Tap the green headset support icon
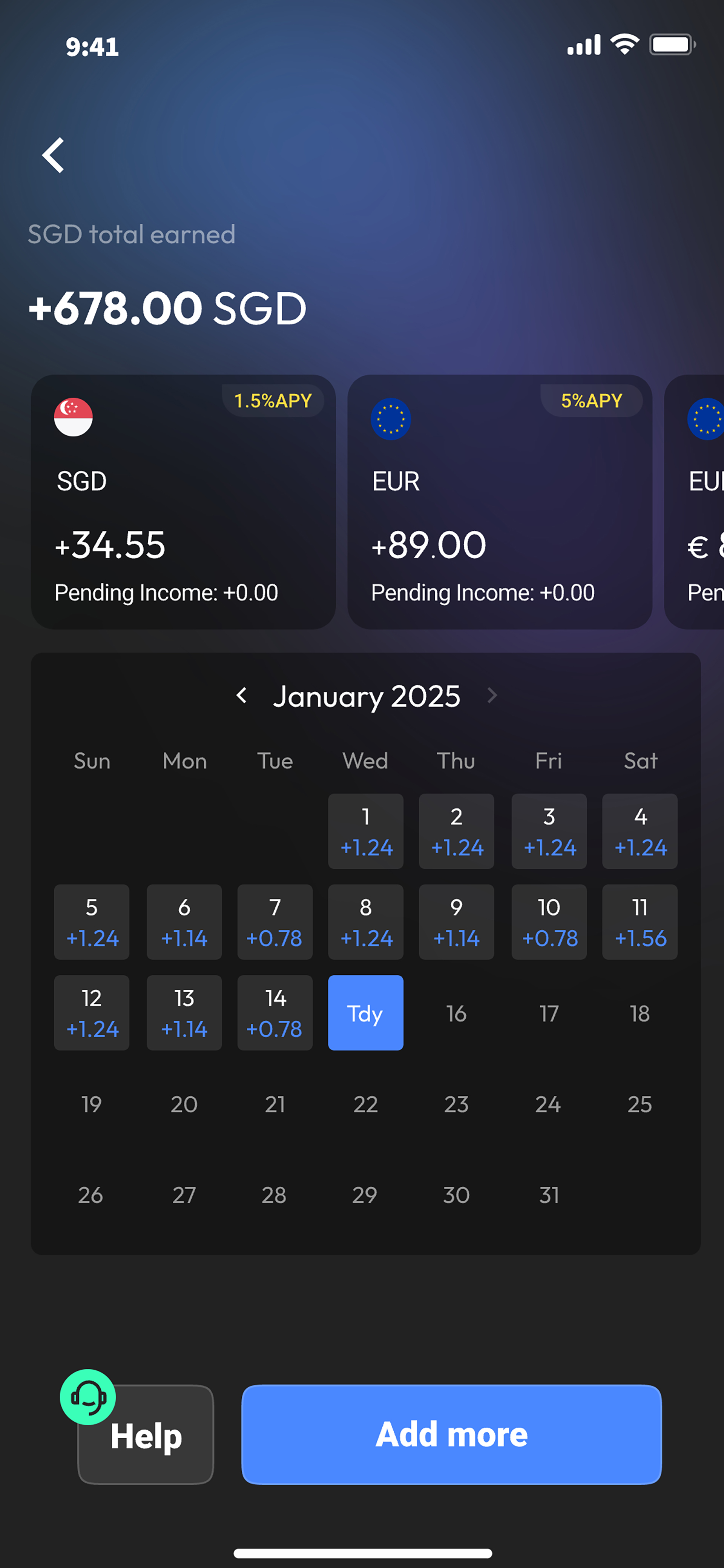The image size is (724, 1568). pos(87,1397)
